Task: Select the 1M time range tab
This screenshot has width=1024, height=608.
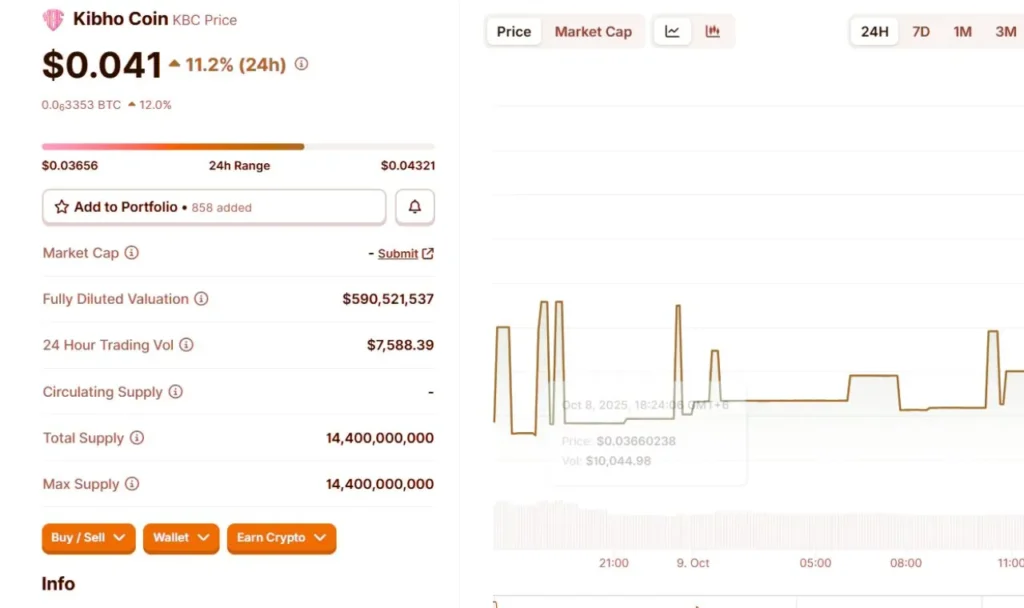Action: click(962, 31)
